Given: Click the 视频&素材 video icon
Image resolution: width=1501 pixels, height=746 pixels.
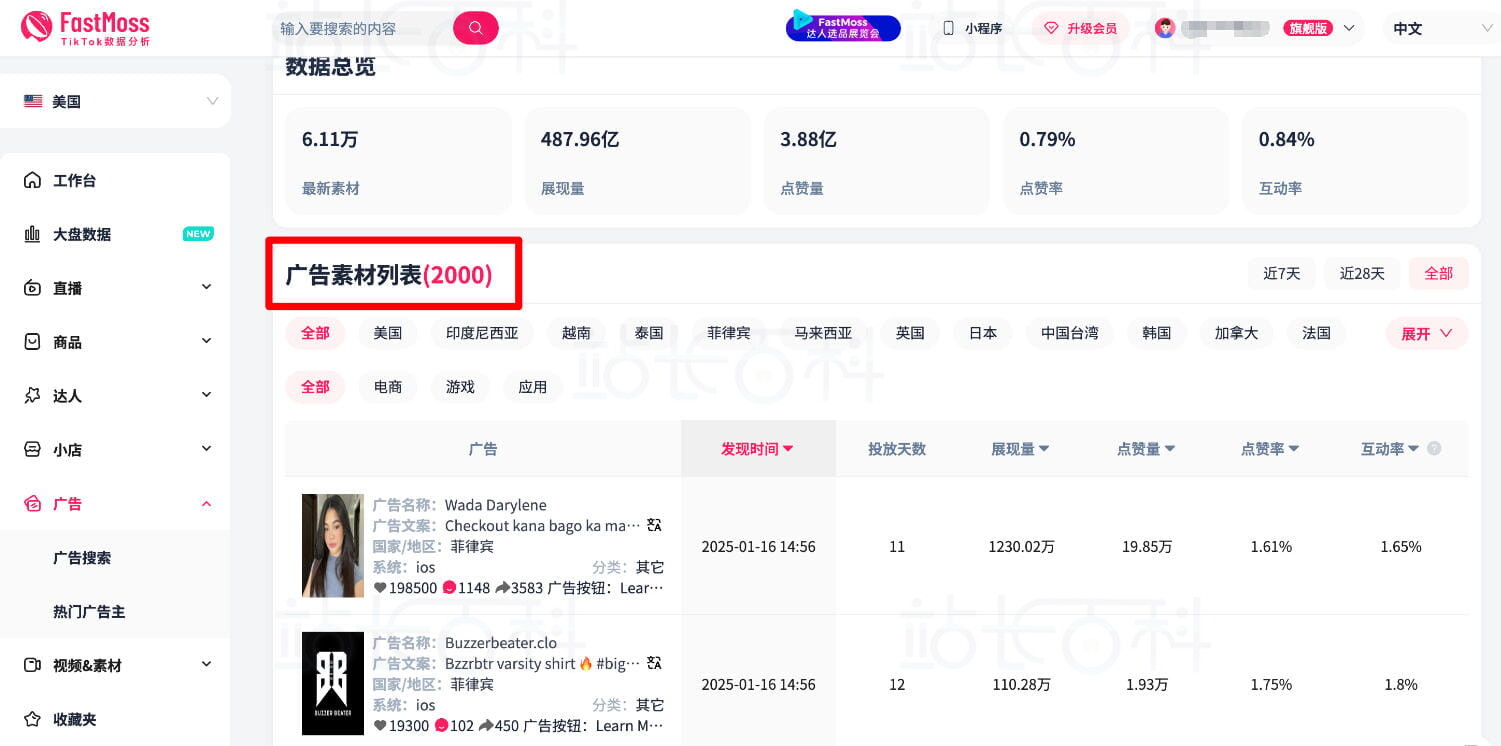Looking at the screenshot, I should click(x=33, y=665).
